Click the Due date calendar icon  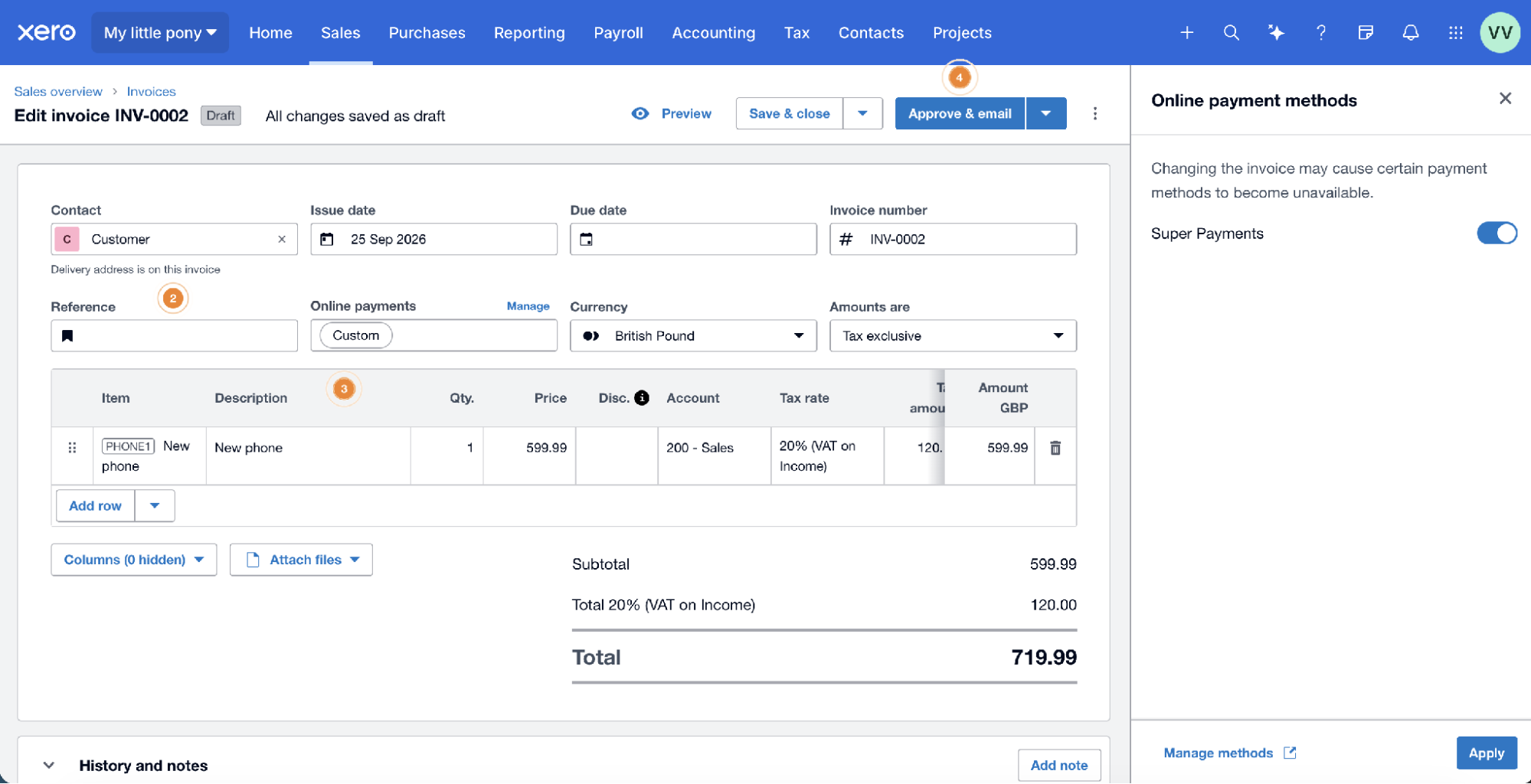587,239
